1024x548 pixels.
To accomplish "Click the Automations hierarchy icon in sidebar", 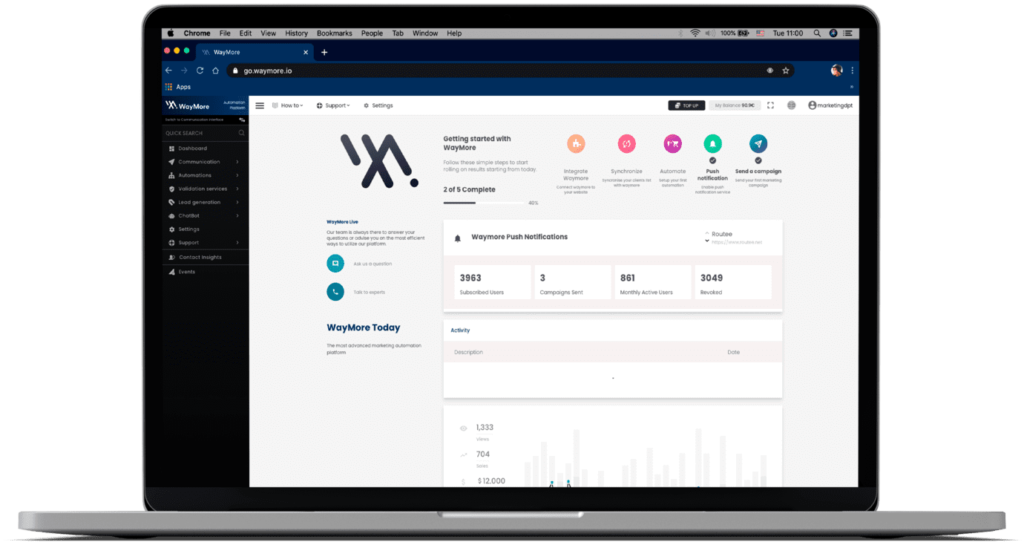I will tap(171, 175).
